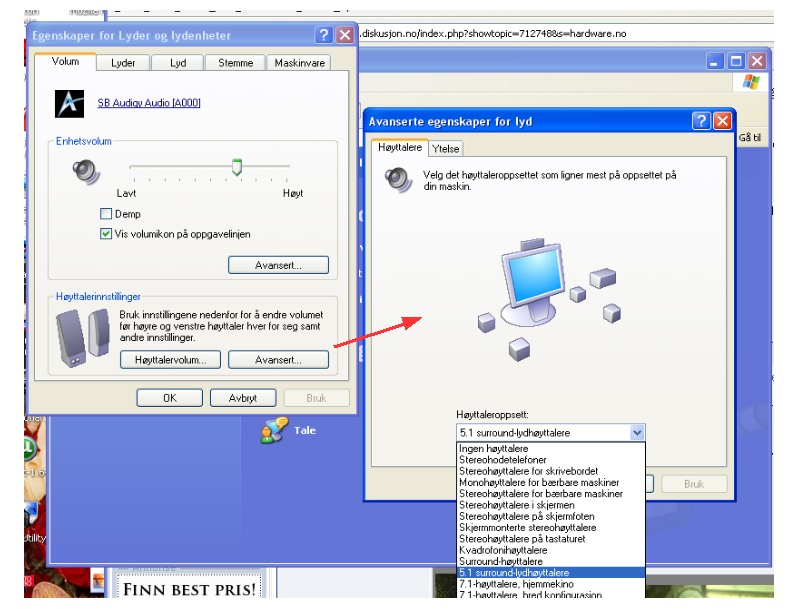
Task: Maximize the background Control Panel window
Action: tap(736, 61)
